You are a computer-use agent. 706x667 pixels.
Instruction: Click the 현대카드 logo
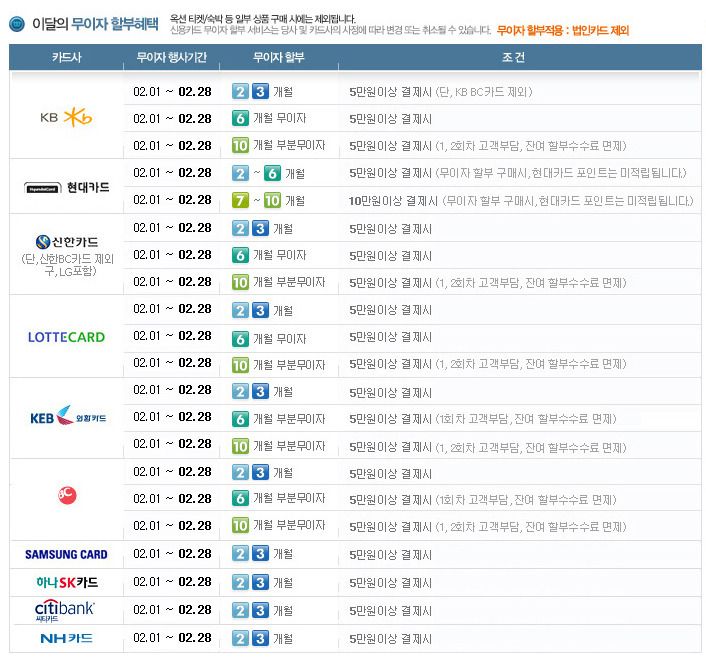[67, 187]
